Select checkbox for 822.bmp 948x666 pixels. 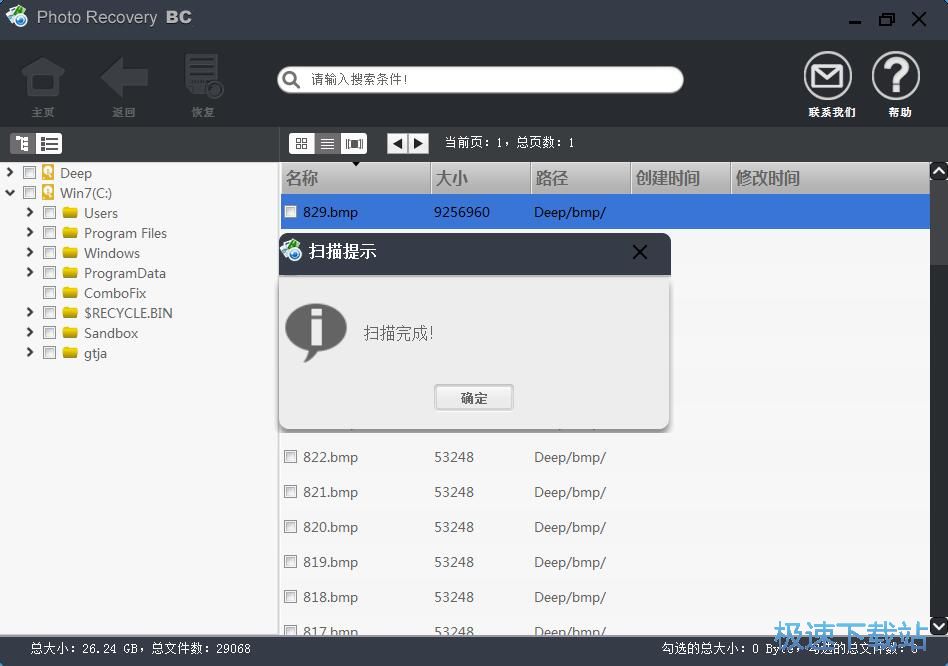click(x=291, y=456)
